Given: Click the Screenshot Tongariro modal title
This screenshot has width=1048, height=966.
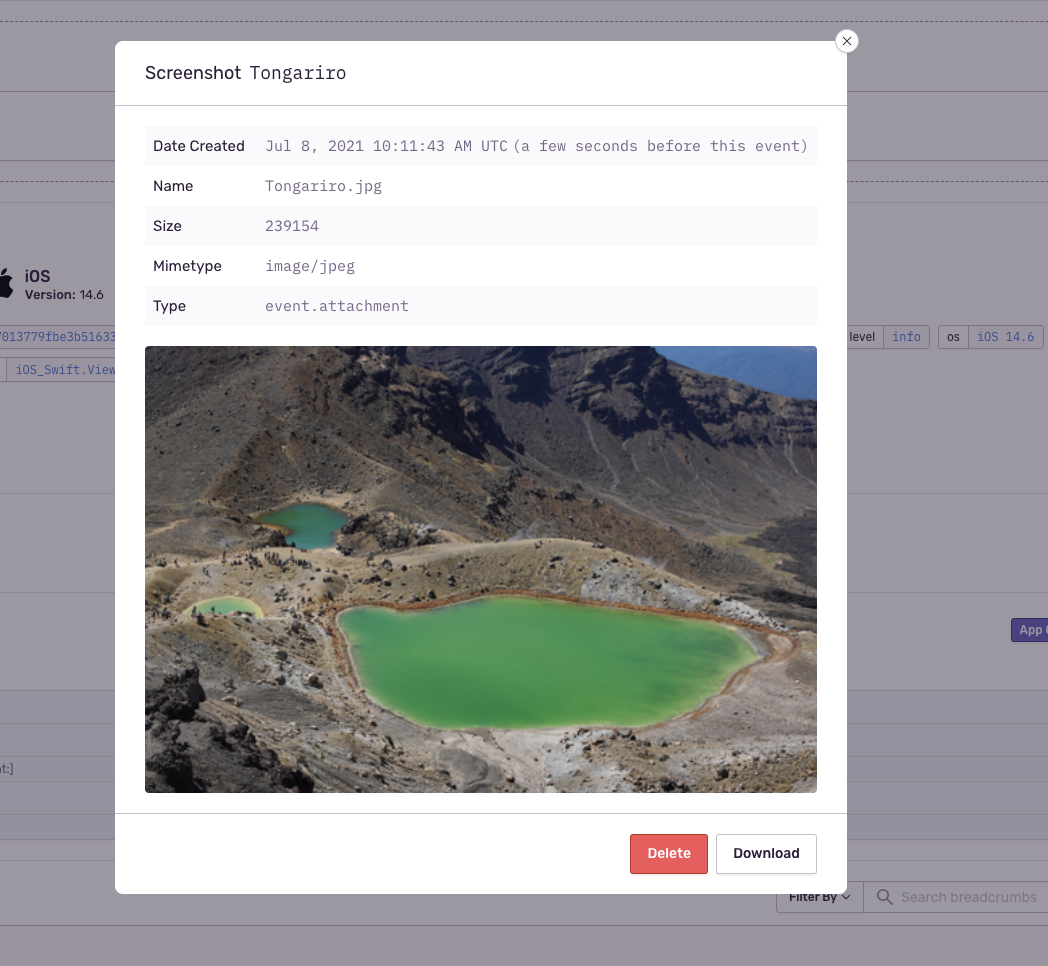Looking at the screenshot, I should 245,73.
